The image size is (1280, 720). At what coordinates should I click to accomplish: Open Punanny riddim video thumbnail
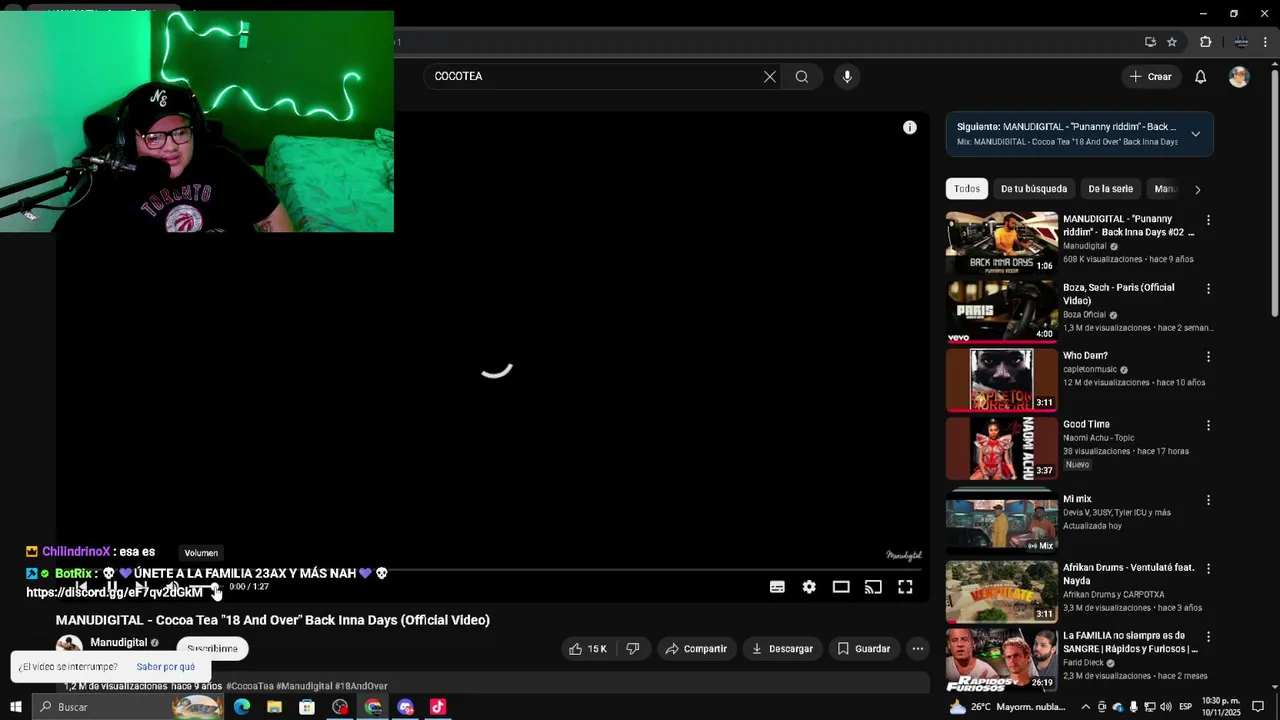pyautogui.click(x=1002, y=243)
